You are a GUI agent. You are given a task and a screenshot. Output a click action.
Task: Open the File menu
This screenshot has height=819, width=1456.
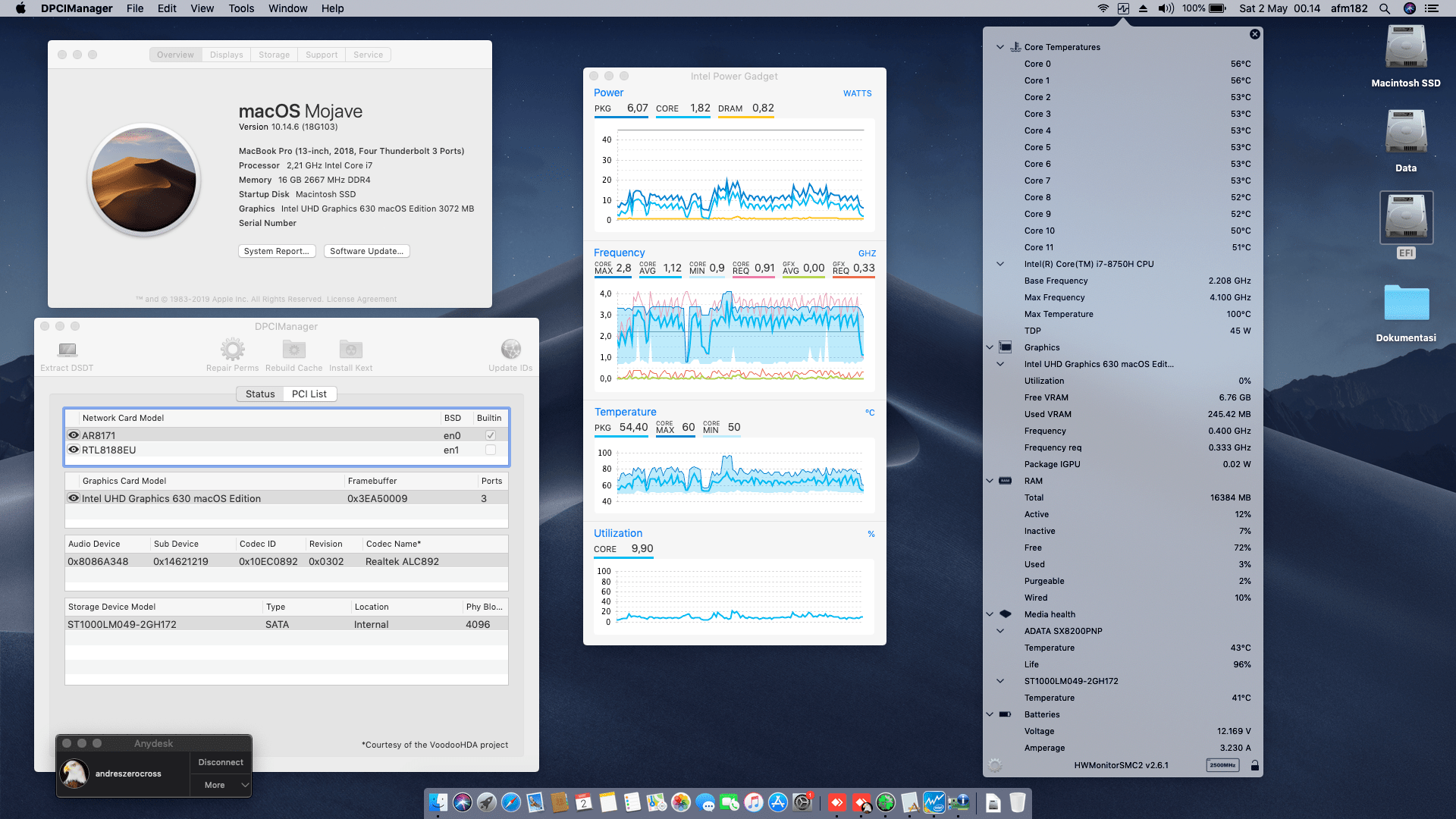(135, 8)
